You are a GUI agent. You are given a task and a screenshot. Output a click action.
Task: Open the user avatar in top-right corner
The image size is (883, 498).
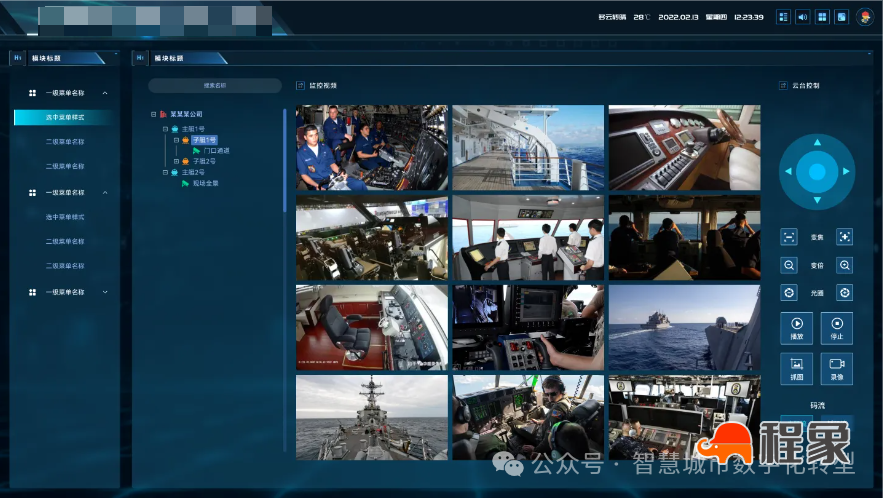pyautogui.click(x=864, y=17)
